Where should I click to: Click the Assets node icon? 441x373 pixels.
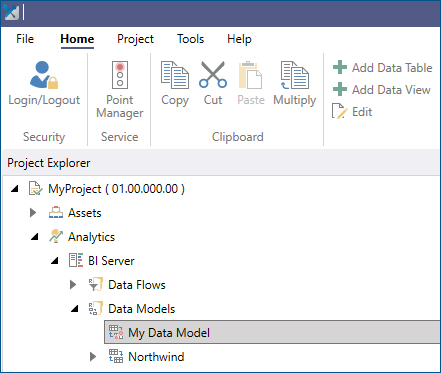[56, 213]
